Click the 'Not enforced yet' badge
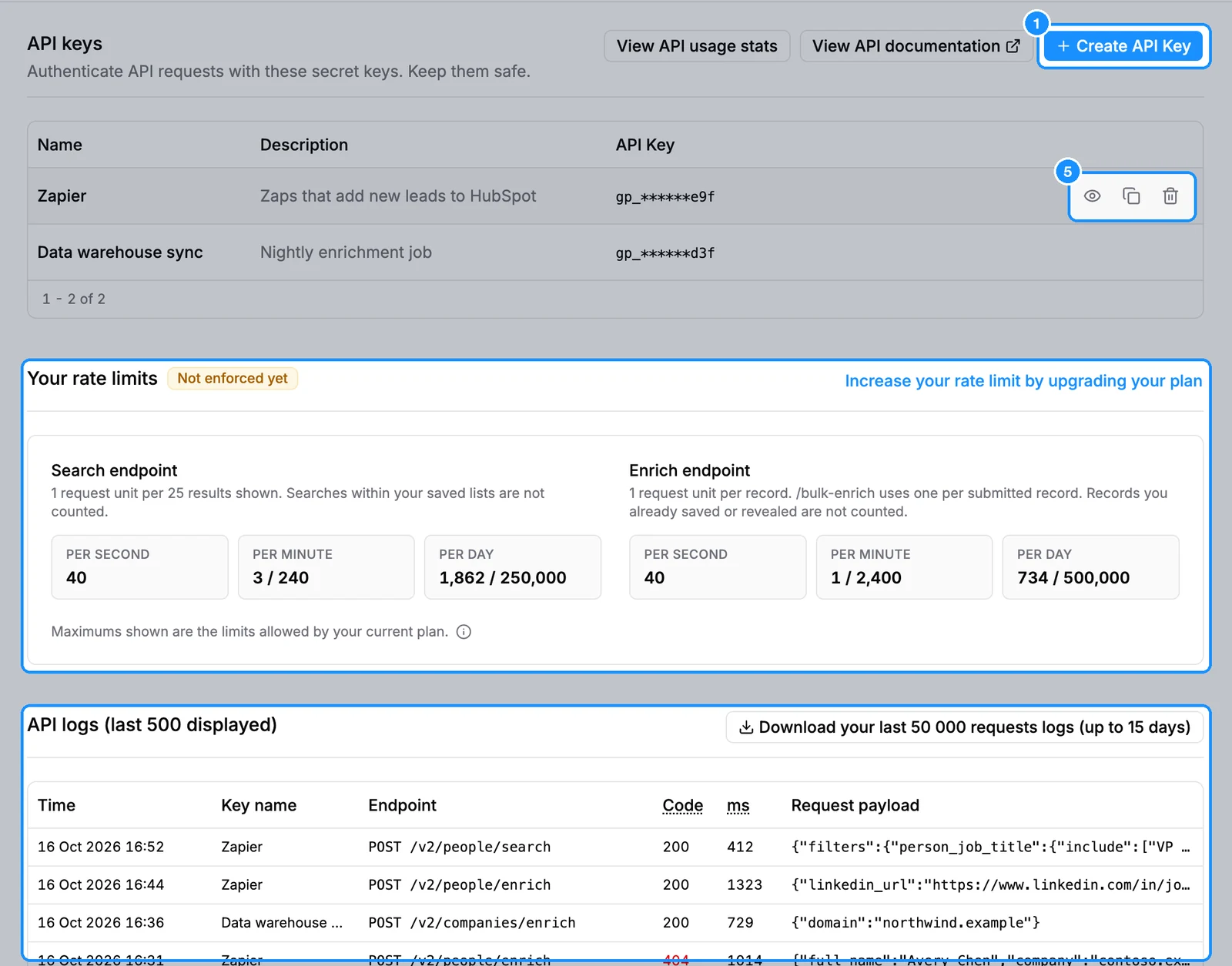 click(x=233, y=379)
